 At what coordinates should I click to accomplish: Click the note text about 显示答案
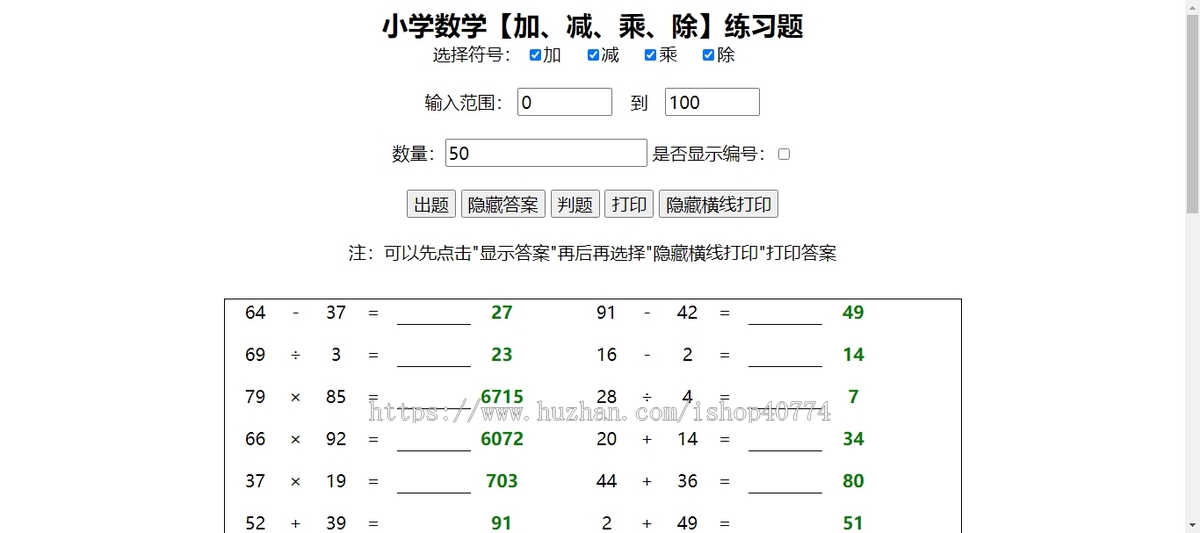pos(592,253)
